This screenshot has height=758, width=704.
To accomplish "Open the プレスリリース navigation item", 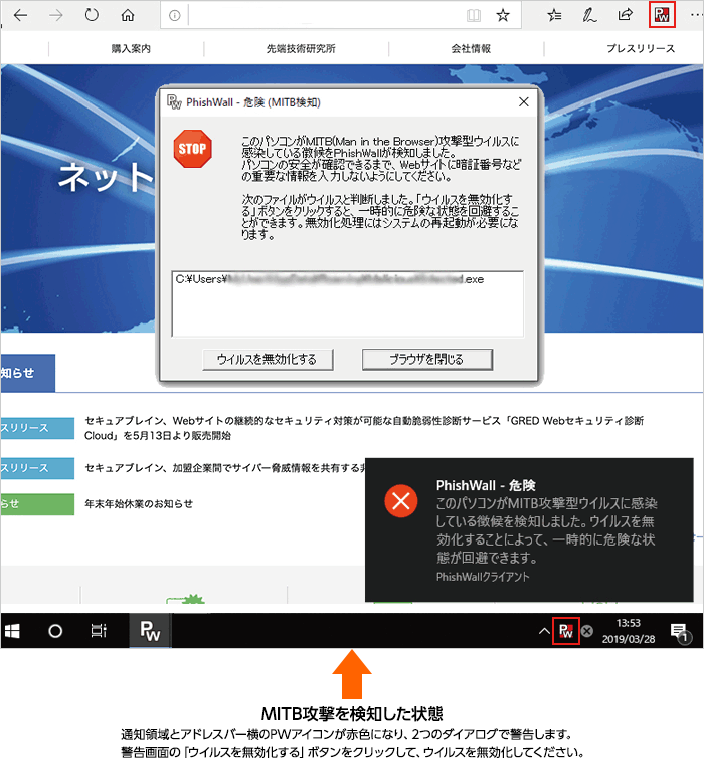I will coord(641,48).
